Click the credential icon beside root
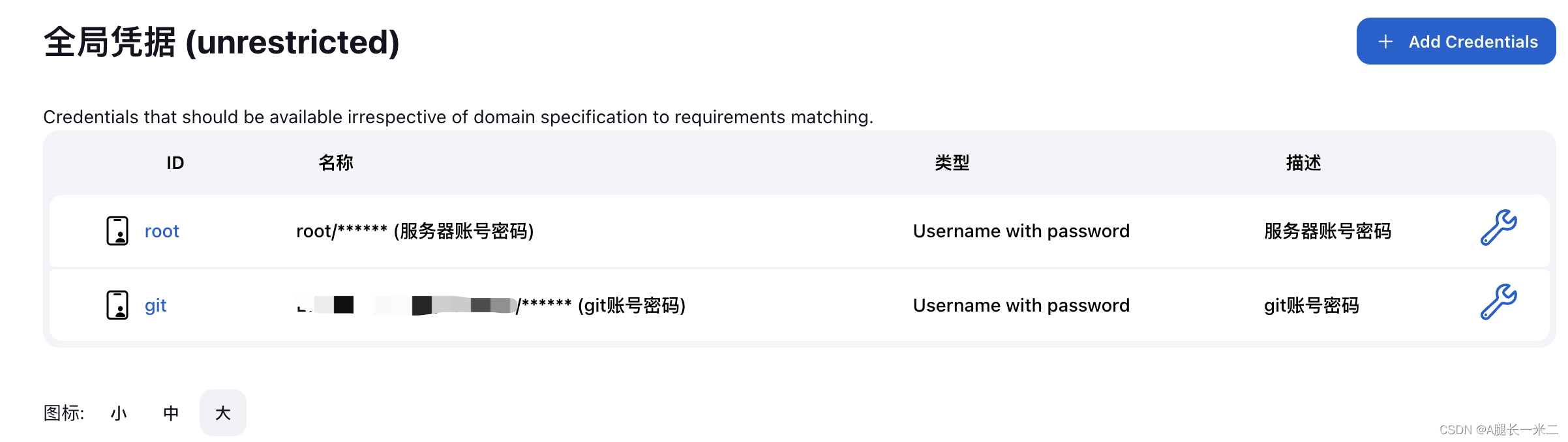The image size is (1568, 442). [x=117, y=231]
